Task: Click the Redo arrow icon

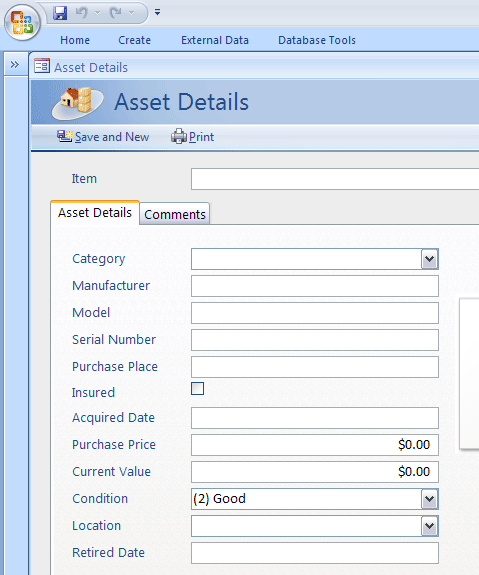Action: click(116, 13)
